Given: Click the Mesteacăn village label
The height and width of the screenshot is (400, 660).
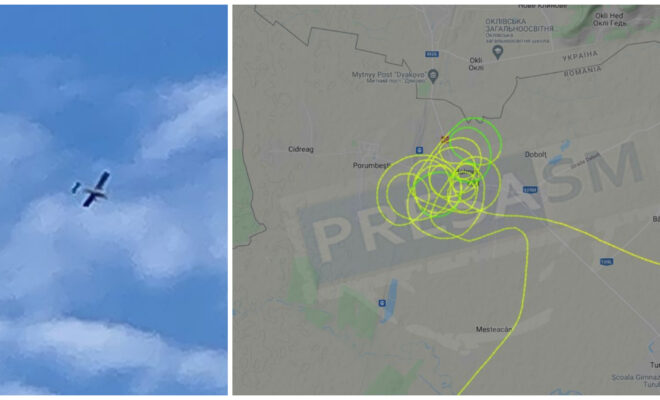Looking at the screenshot, I should click(493, 329).
